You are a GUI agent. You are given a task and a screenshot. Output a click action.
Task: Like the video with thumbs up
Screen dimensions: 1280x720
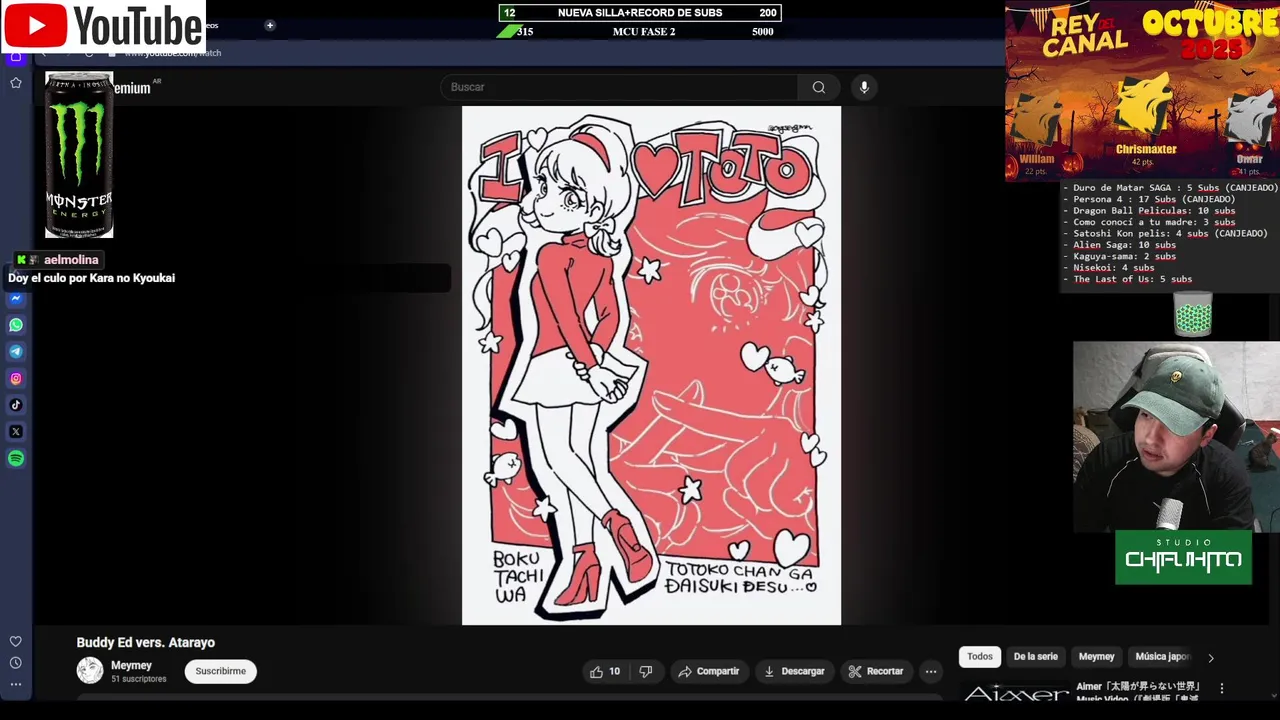click(x=605, y=672)
